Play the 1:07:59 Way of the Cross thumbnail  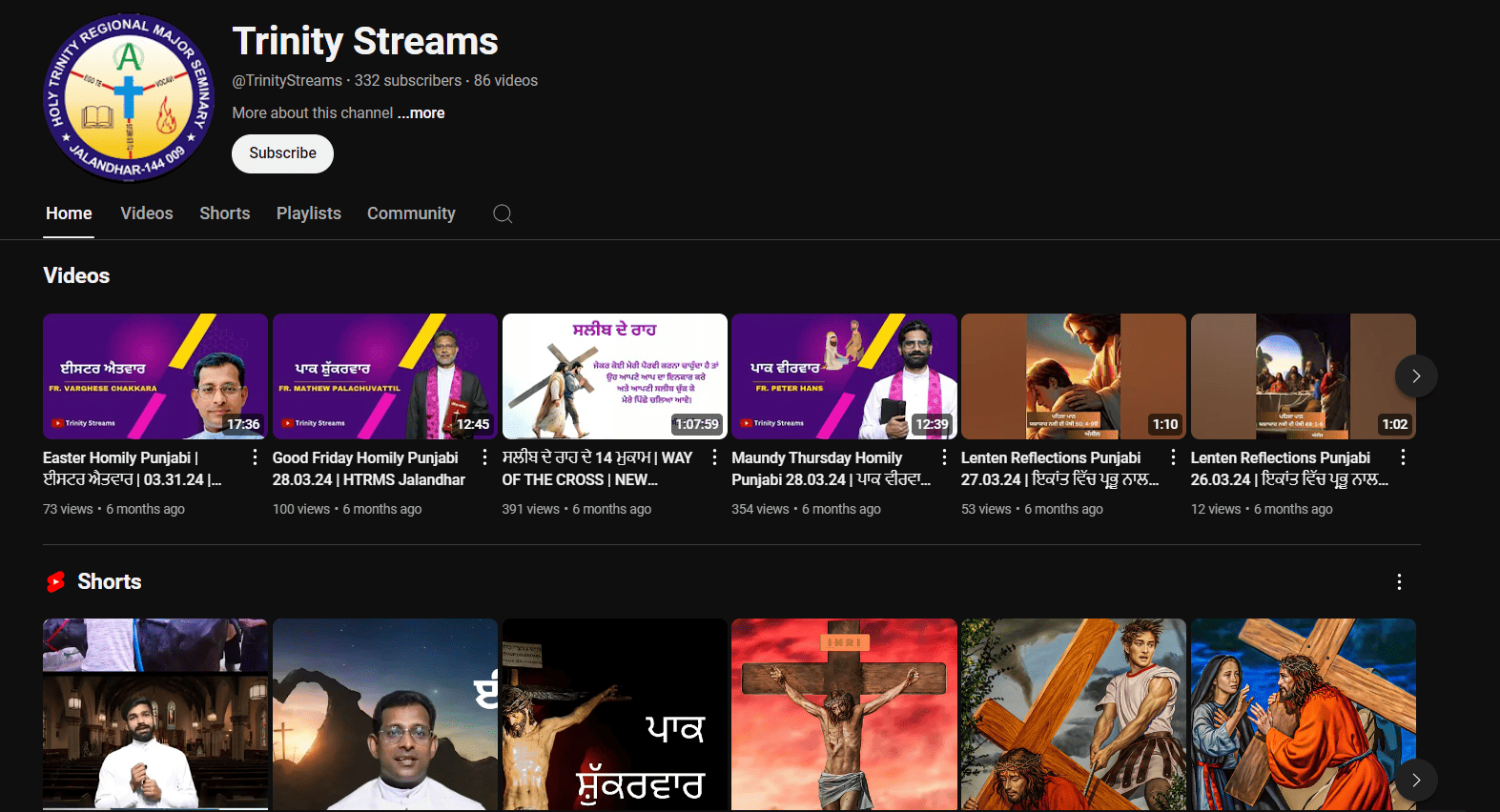tap(615, 376)
